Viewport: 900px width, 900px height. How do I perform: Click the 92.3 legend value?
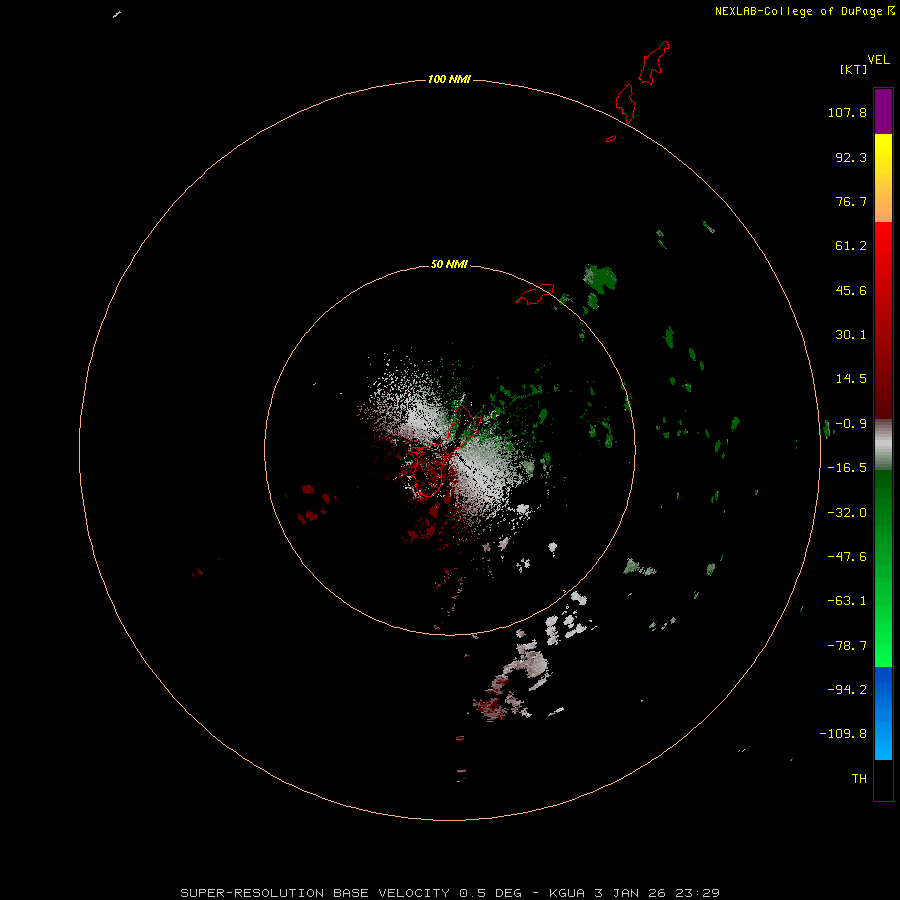[x=851, y=157]
